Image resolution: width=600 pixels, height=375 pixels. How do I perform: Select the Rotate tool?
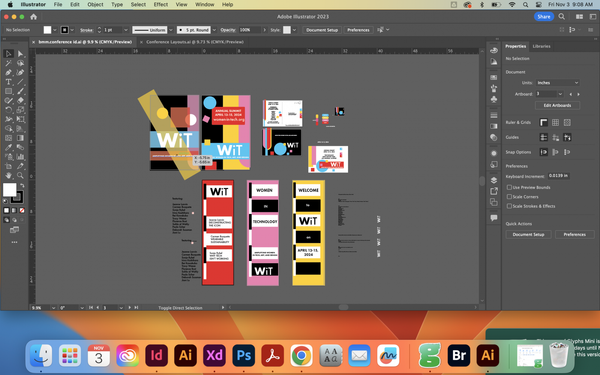point(8,110)
